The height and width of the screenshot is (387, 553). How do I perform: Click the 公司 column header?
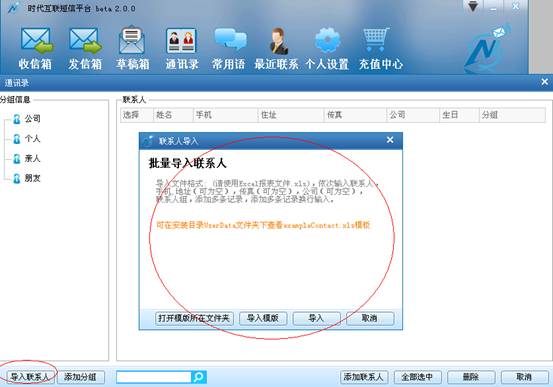tap(413, 115)
